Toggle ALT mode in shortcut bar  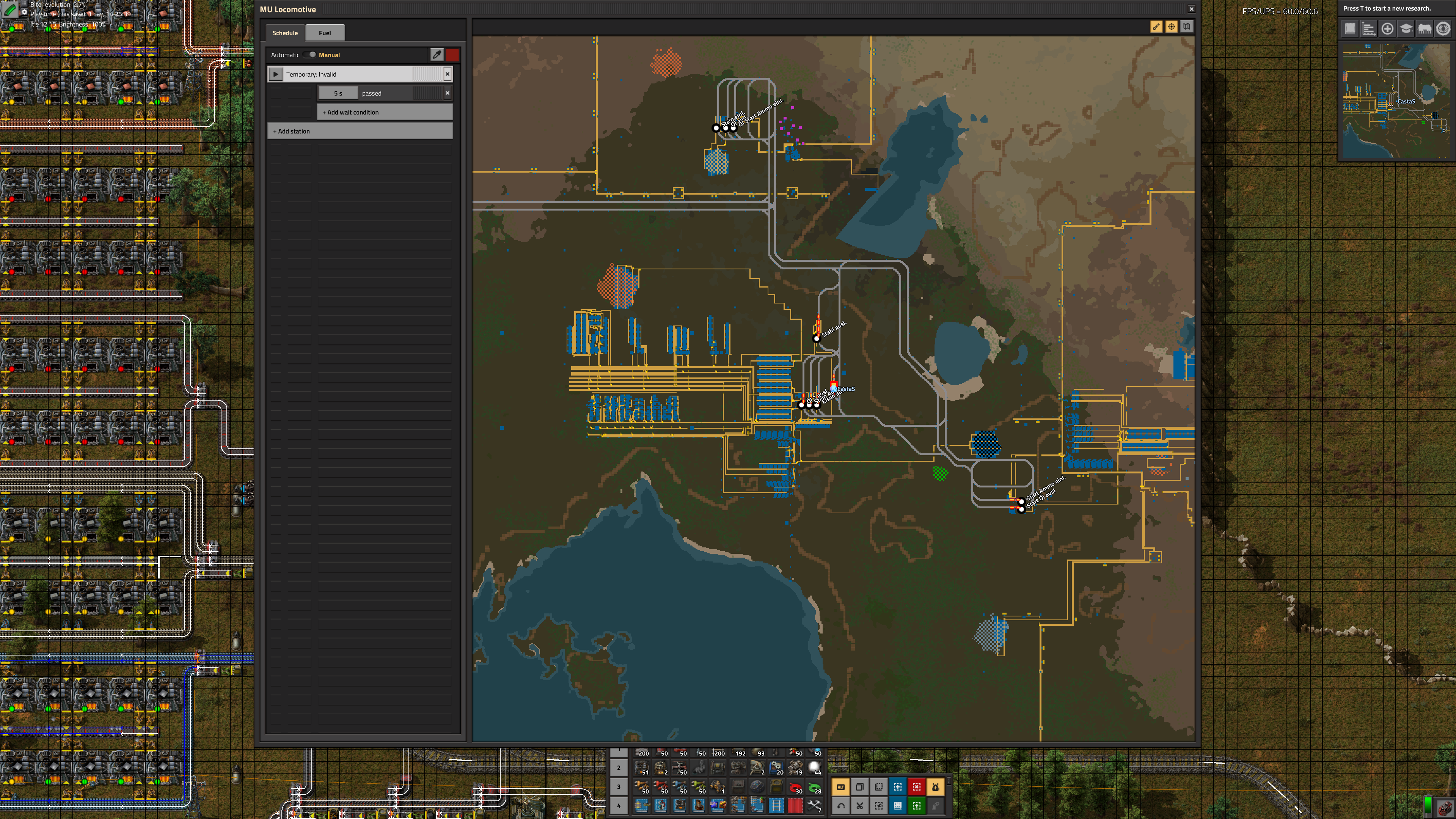click(x=840, y=787)
